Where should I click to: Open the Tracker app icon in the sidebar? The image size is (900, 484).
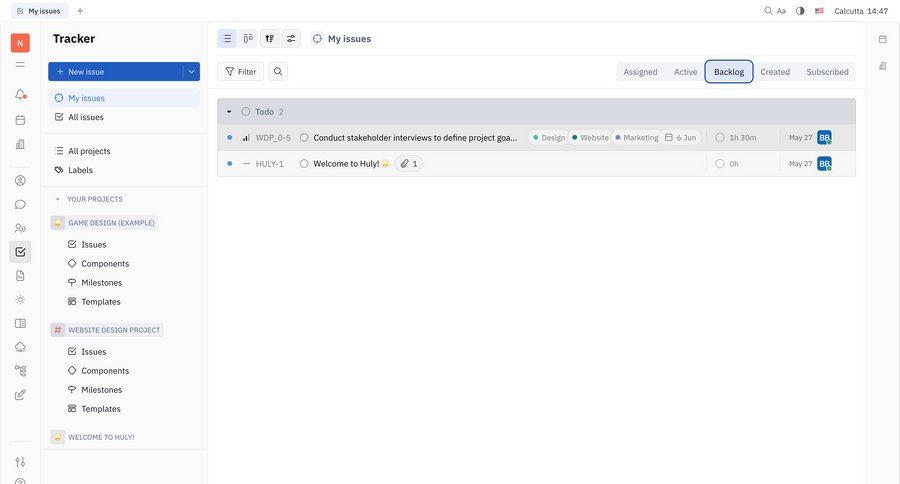tap(20, 252)
